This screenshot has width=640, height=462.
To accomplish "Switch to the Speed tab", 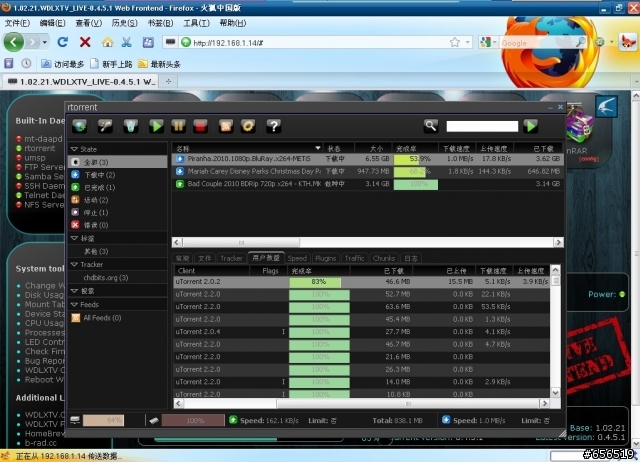I will click(297, 258).
